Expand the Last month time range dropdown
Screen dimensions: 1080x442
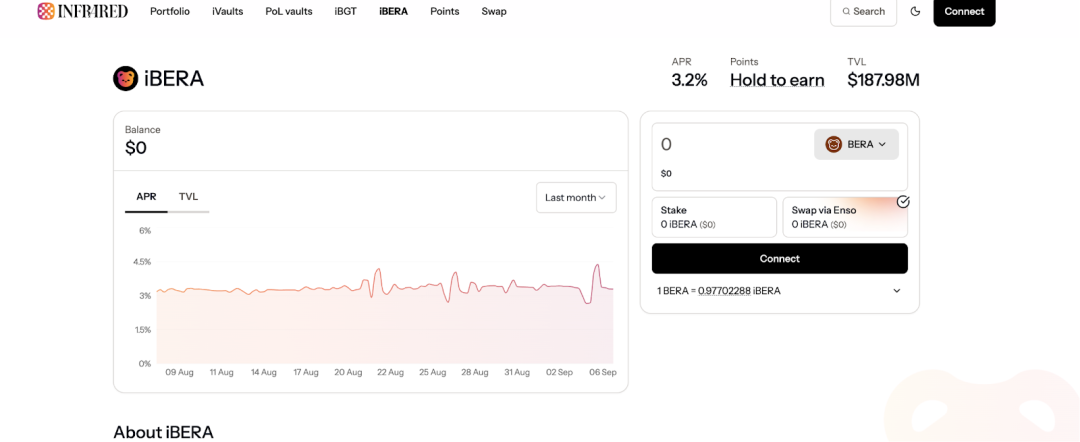click(575, 197)
